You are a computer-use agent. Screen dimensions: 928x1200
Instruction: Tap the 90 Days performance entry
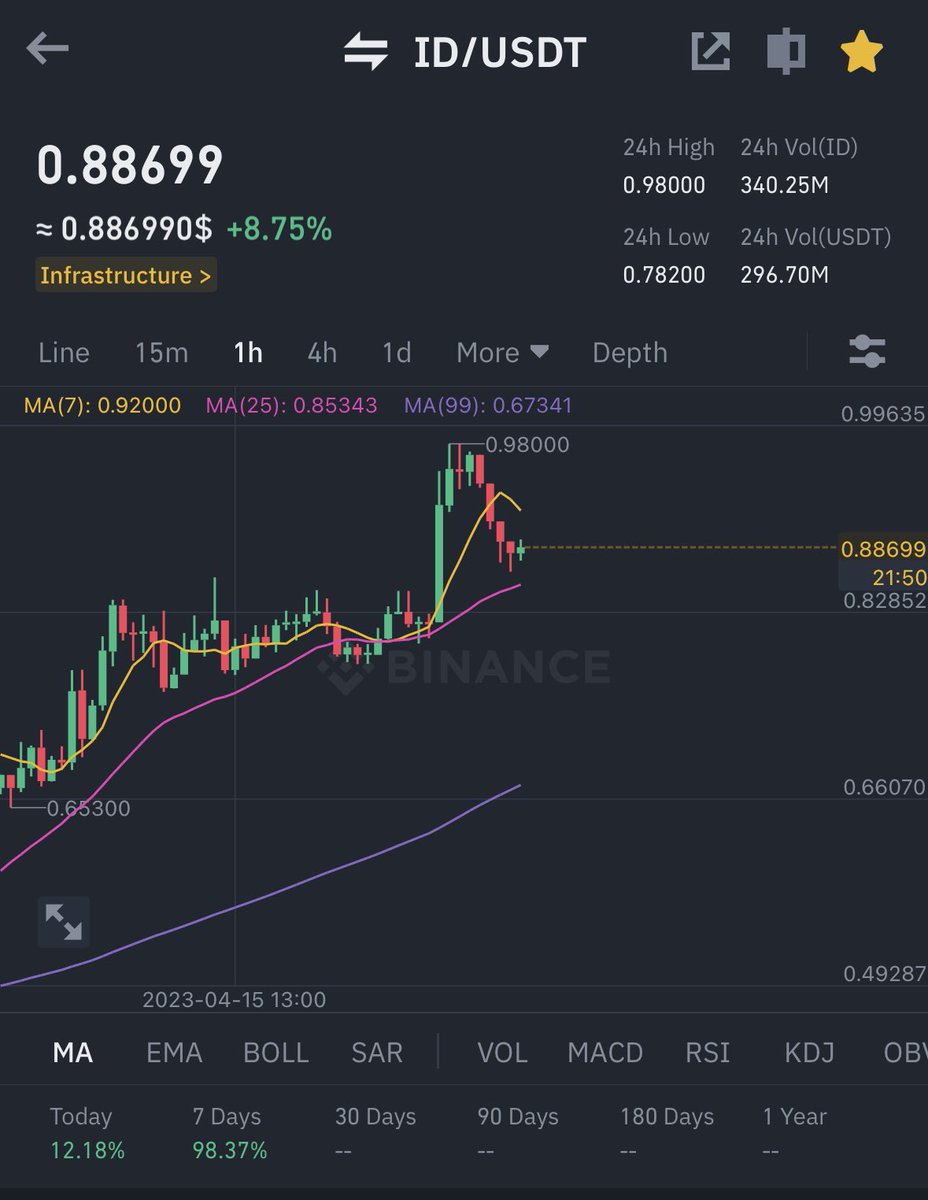[518, 1133]
